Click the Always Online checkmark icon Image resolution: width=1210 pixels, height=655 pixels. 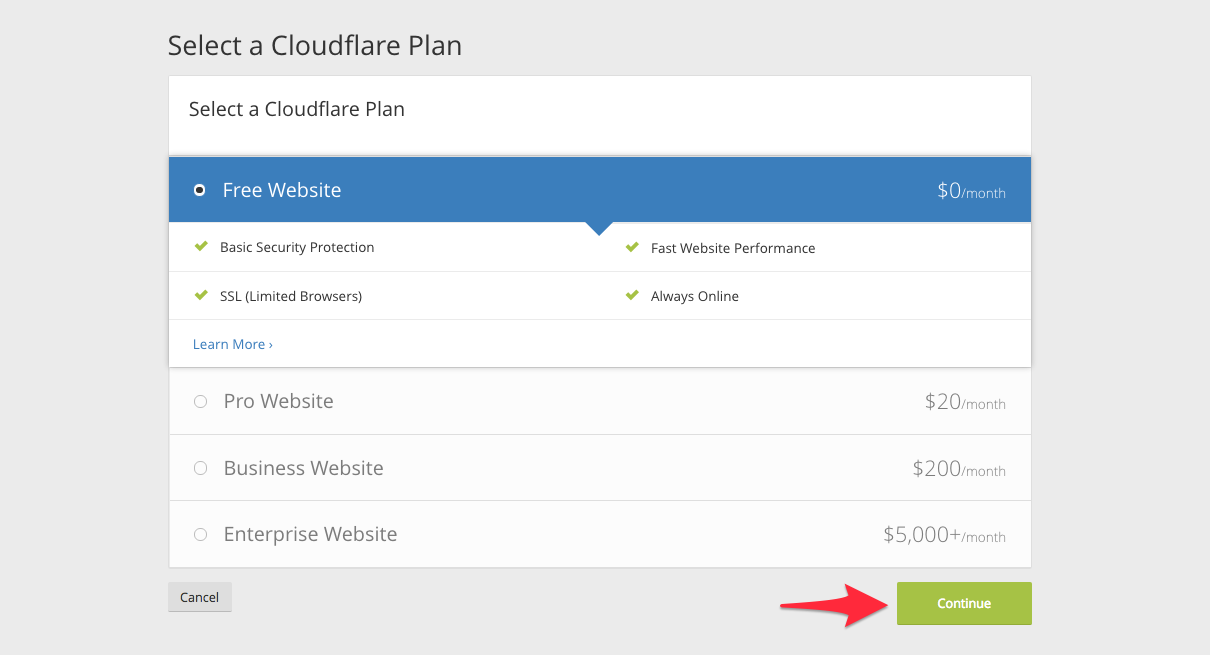[632, 295]
